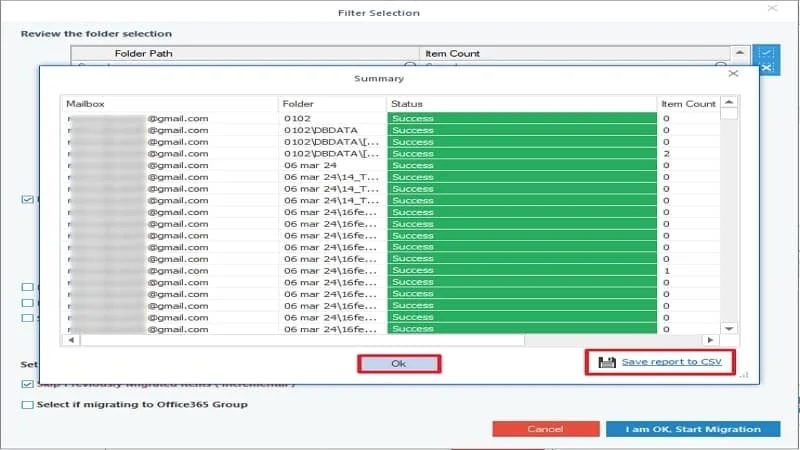Image resolution: width=800 pixels, height=450 pixels.
Task: Click Folder Path header in Filter Selection
Action: (245, 54)
